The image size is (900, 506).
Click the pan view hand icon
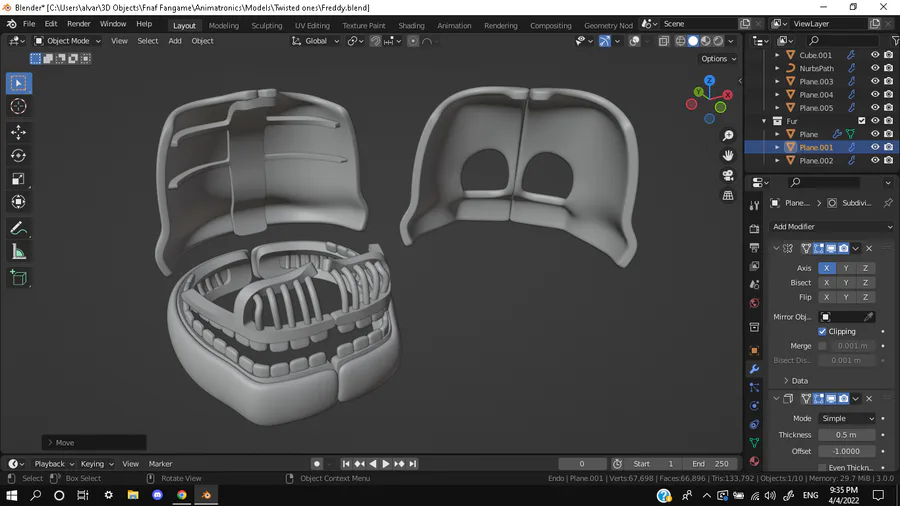[728, 155]
